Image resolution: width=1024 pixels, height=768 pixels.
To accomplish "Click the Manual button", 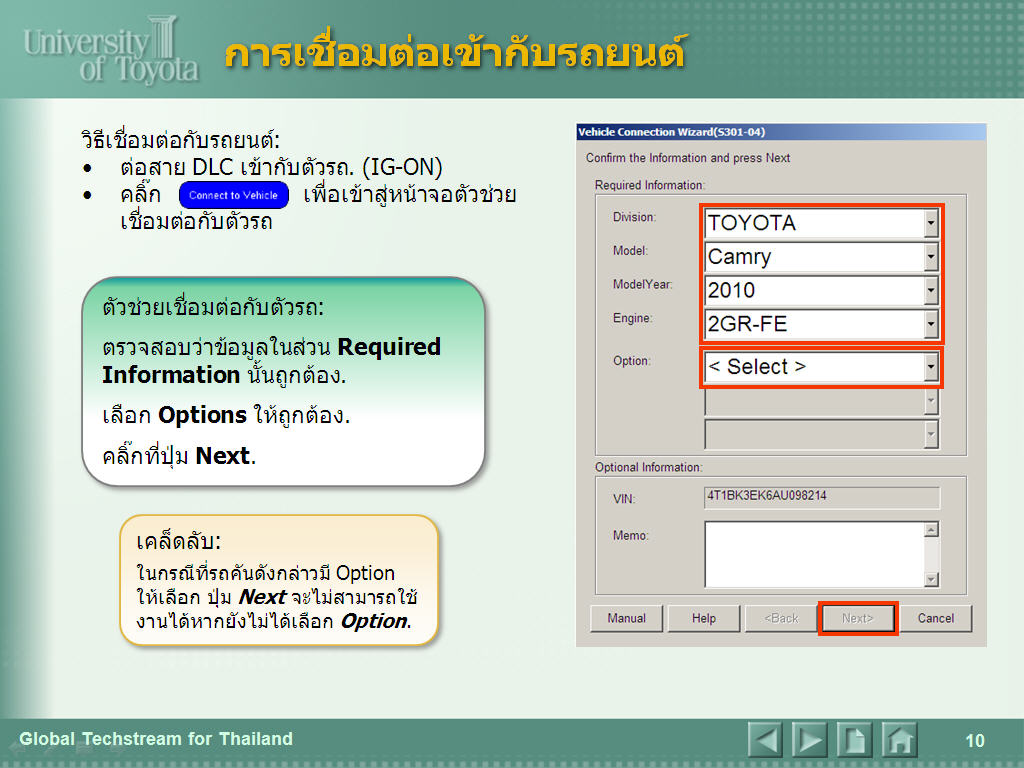I will point(626,618).
